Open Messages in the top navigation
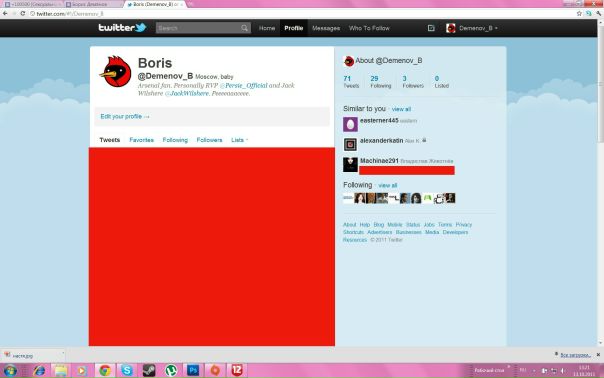604x378 pixels. pyautogui.click(x=326, y=28)
